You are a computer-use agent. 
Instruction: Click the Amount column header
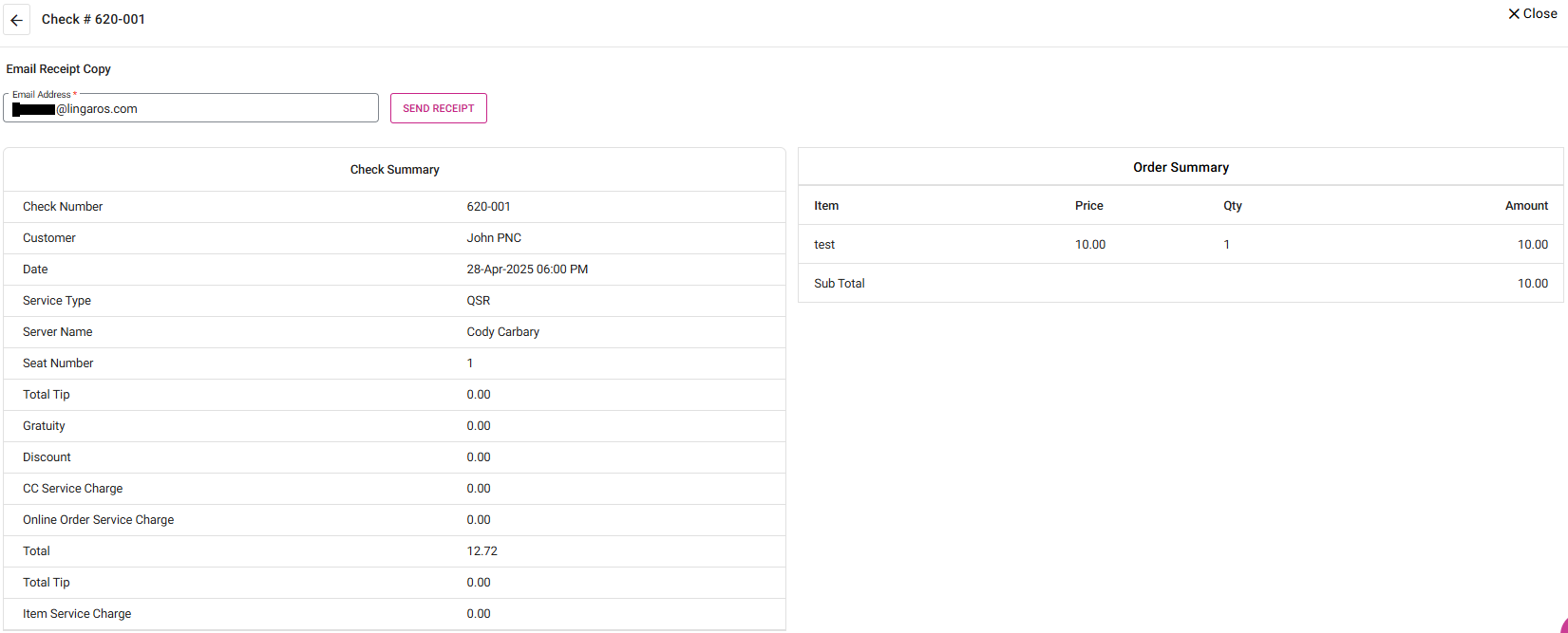coord(1525,206)
